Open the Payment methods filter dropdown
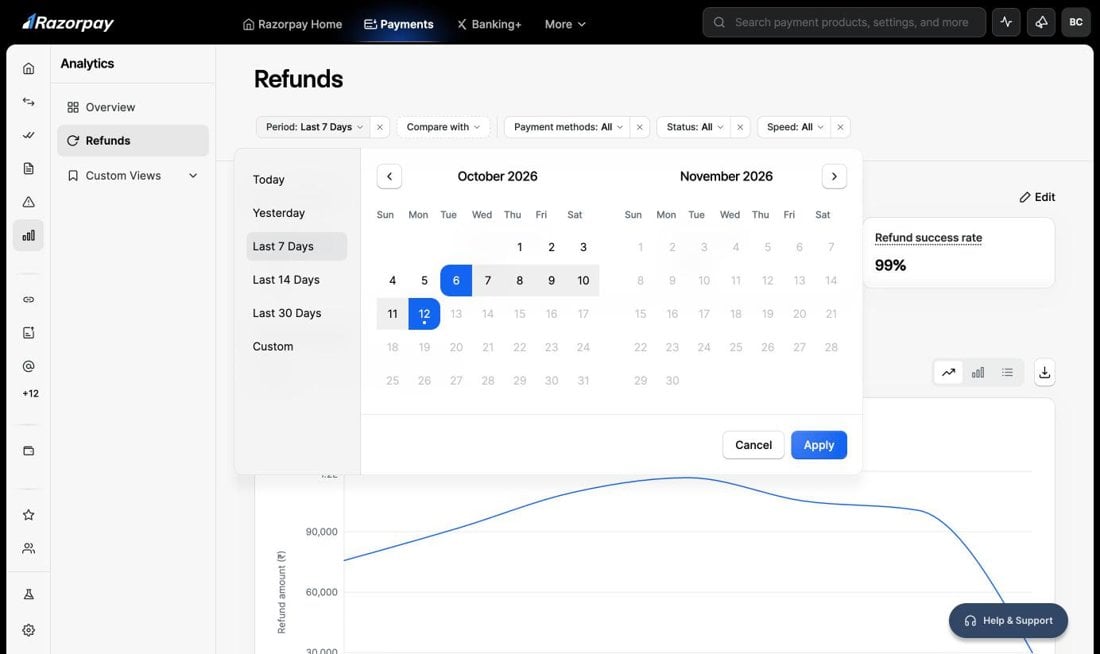Viewport: 1100px width, 654px height. tap(568, 127)
